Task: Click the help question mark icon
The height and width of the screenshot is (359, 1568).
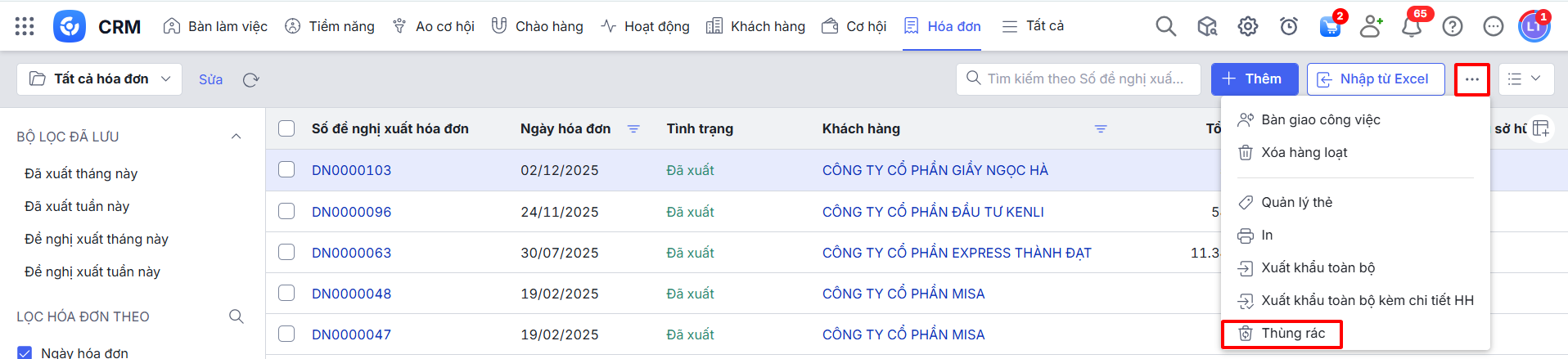Action: point(1453,26)
